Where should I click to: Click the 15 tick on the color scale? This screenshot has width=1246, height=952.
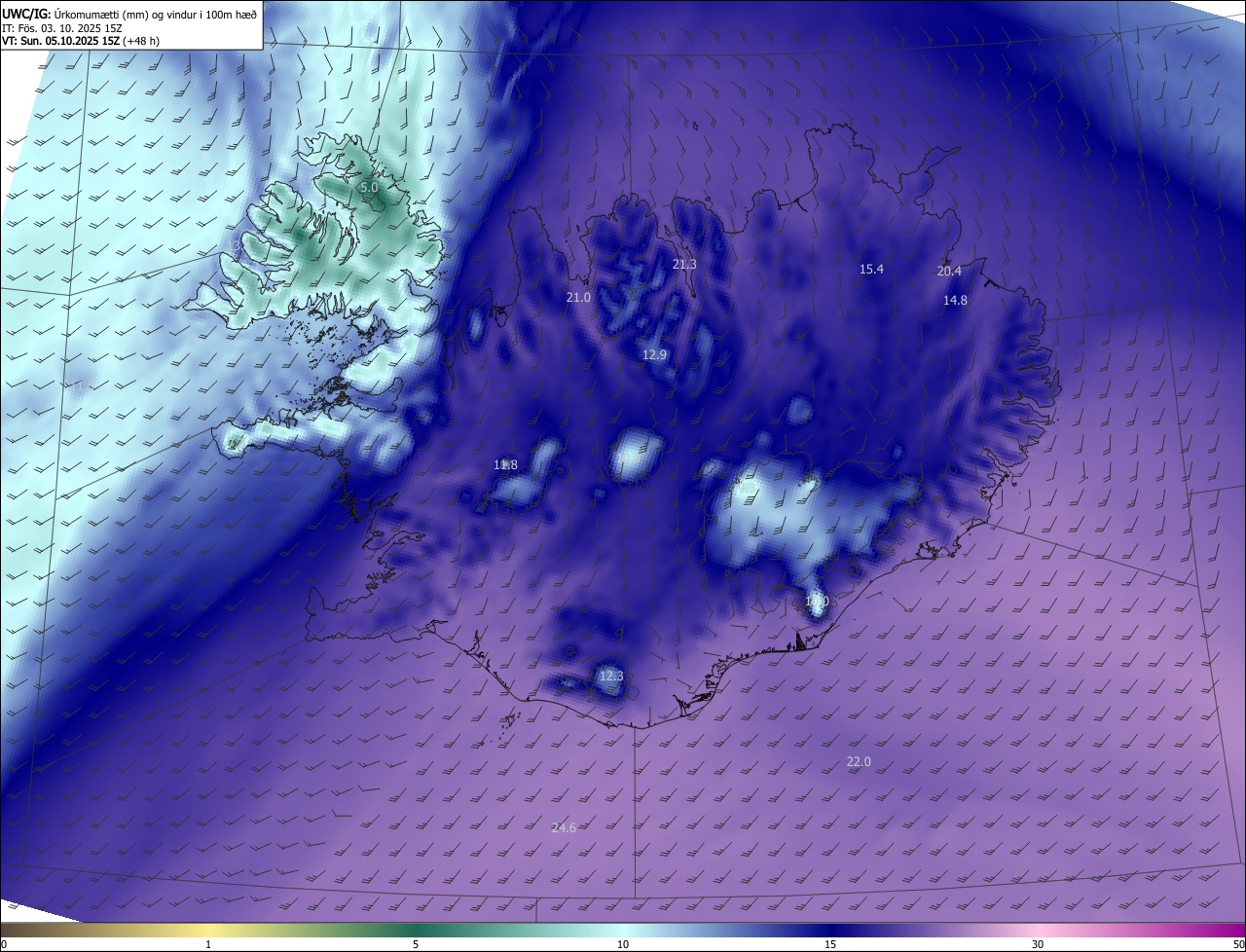tap(830, 944)
